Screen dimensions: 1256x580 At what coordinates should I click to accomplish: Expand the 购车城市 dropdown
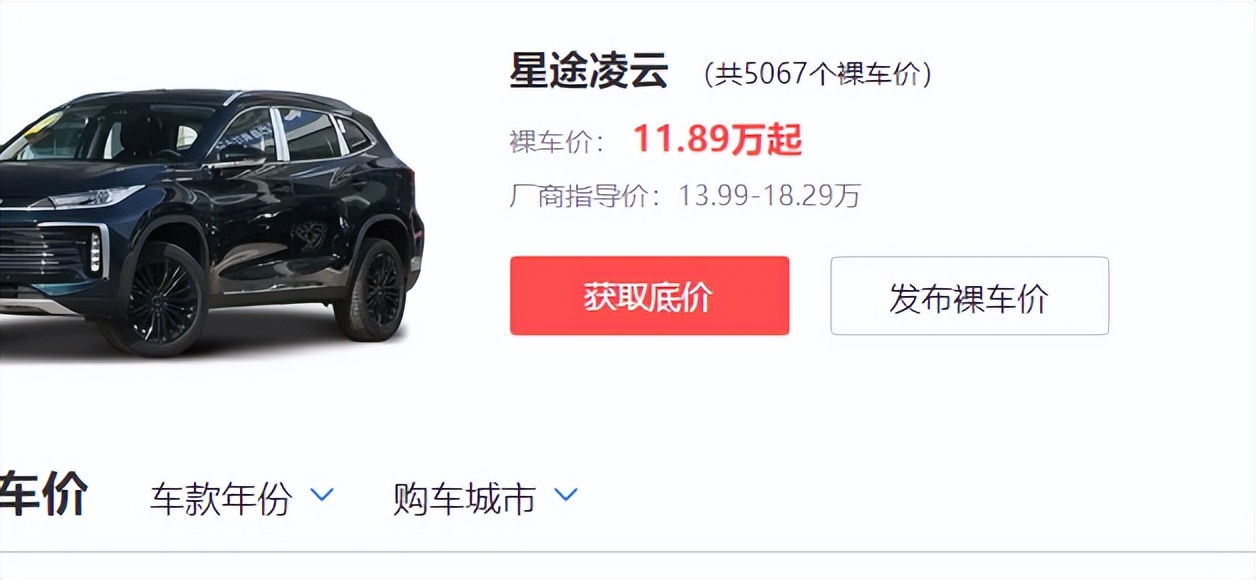(x=486, y=497)
